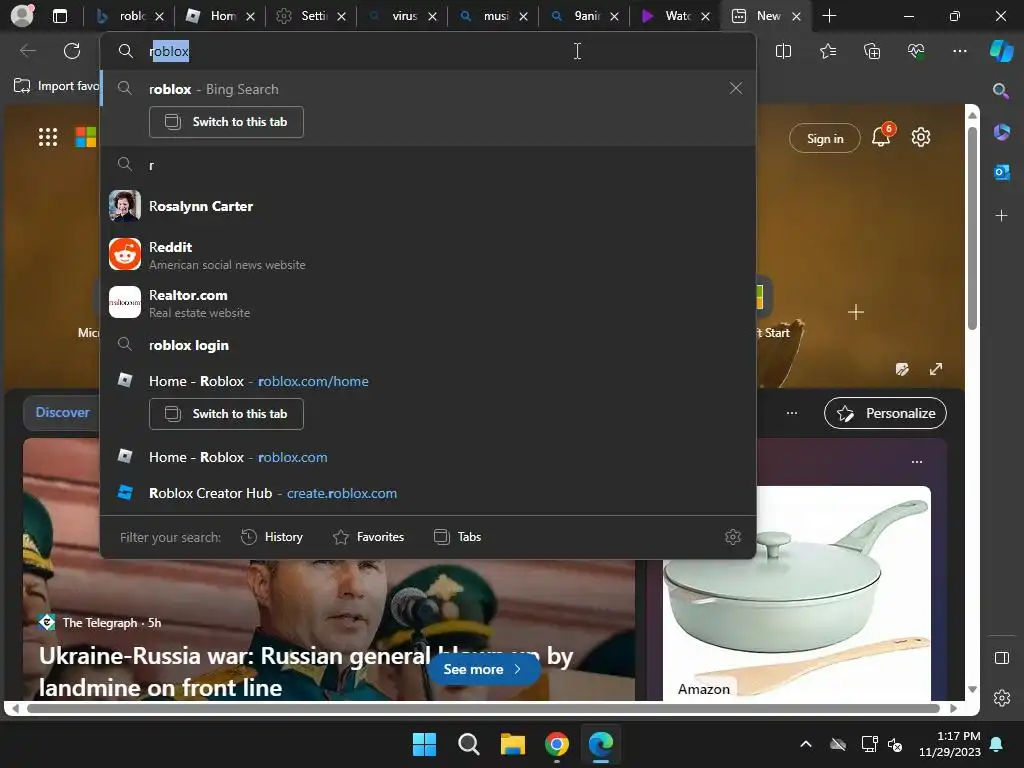Open the feed options ellipsis beside Personalize
Image resolution: width=1024 pixels, height=768 pixels.
(792, 413)
